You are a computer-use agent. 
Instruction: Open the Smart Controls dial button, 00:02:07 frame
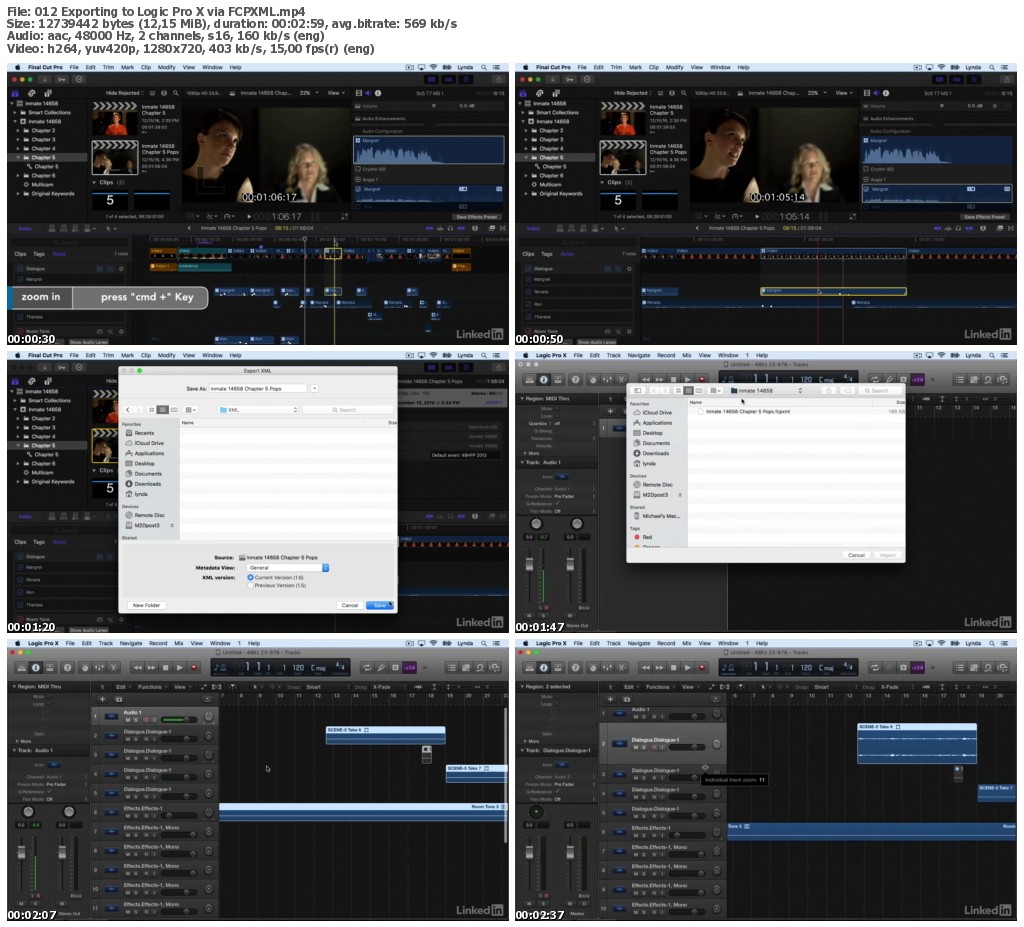[85, 668]
